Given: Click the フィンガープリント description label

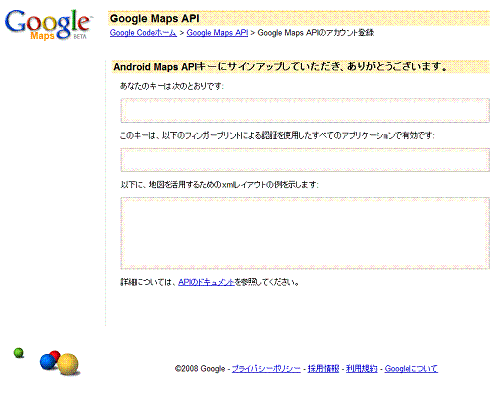Looking at the screenshot, I should pos(277,135).
